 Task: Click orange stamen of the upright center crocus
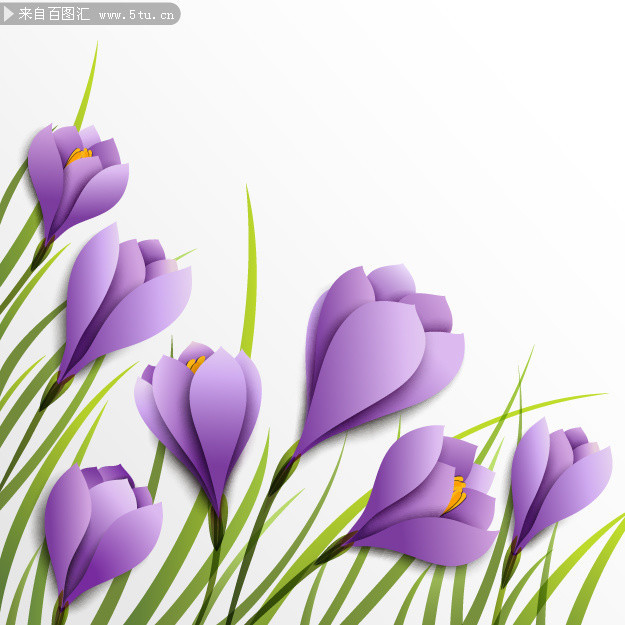click(x=196, y=364)
